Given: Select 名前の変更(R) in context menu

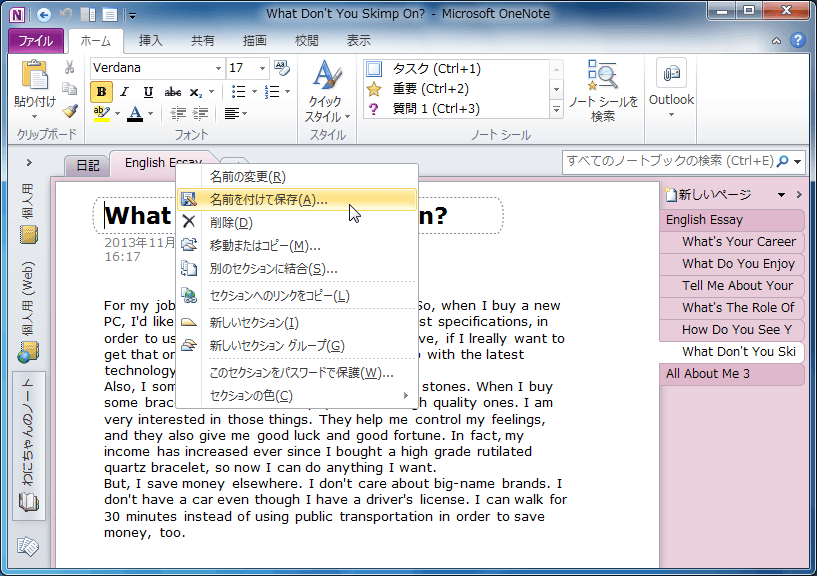Looking at the screenshot, I should coord(297,177).
